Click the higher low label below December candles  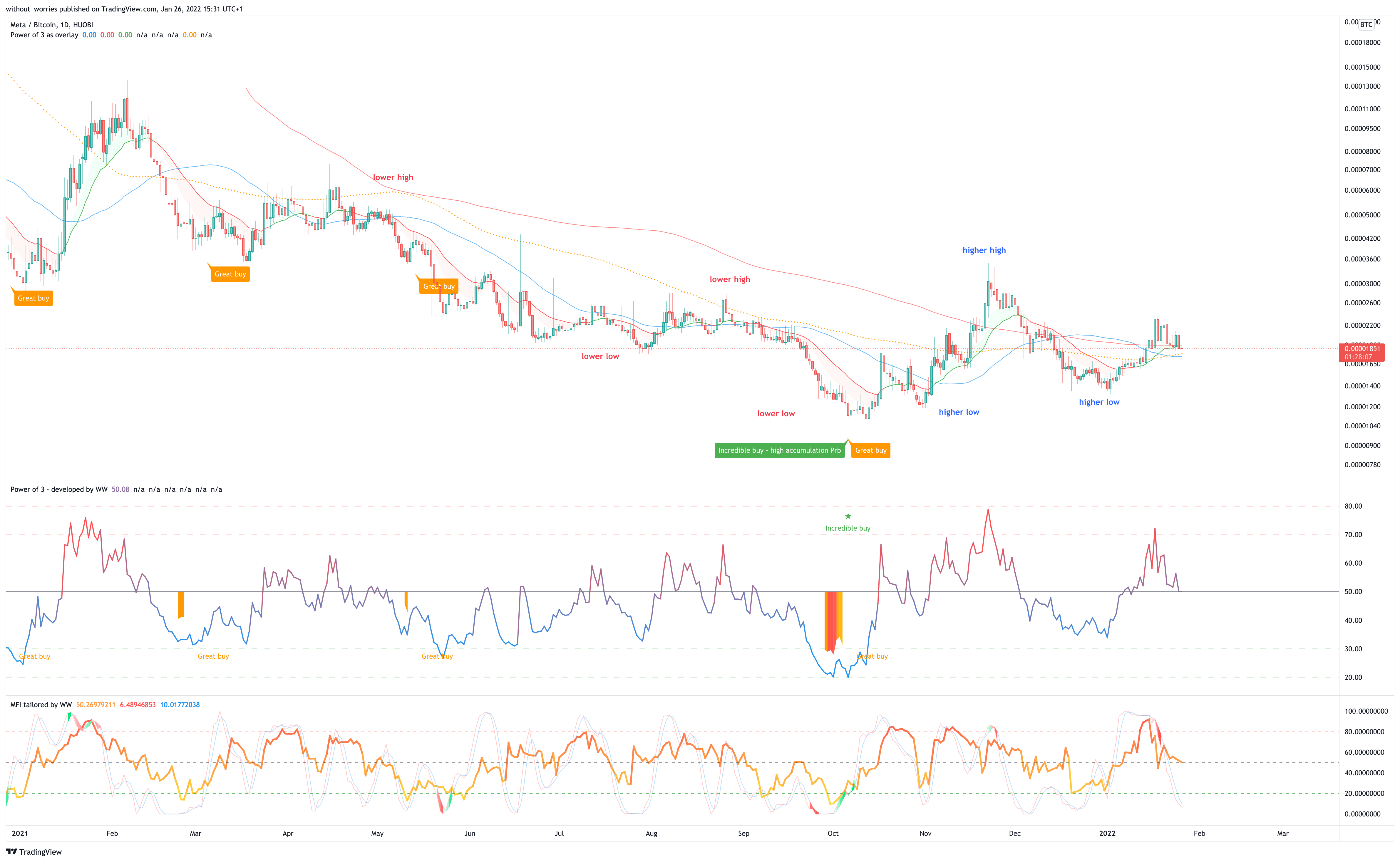point(1099,403)
